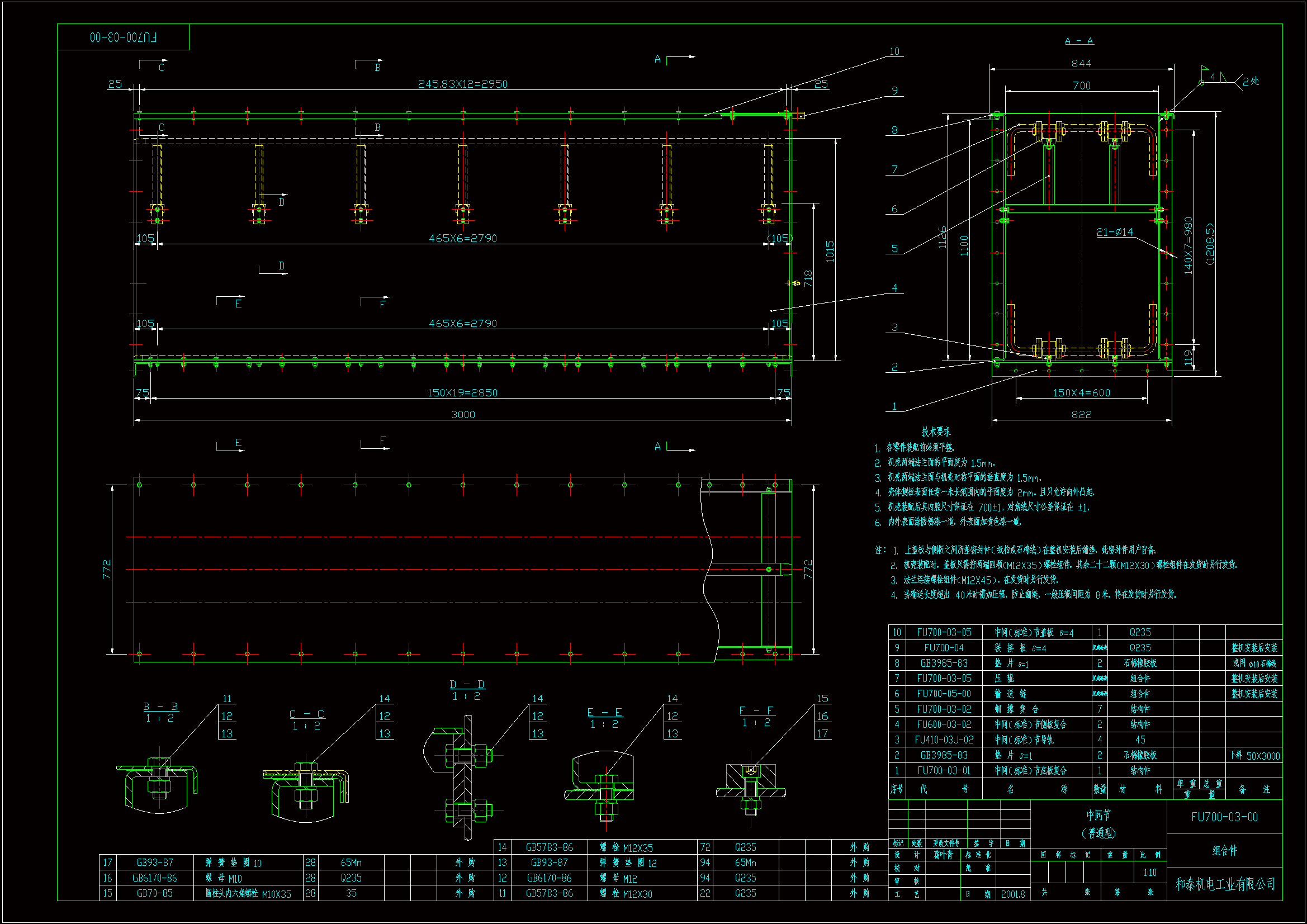Click the D – D detail view title

[x=467, y=684]
